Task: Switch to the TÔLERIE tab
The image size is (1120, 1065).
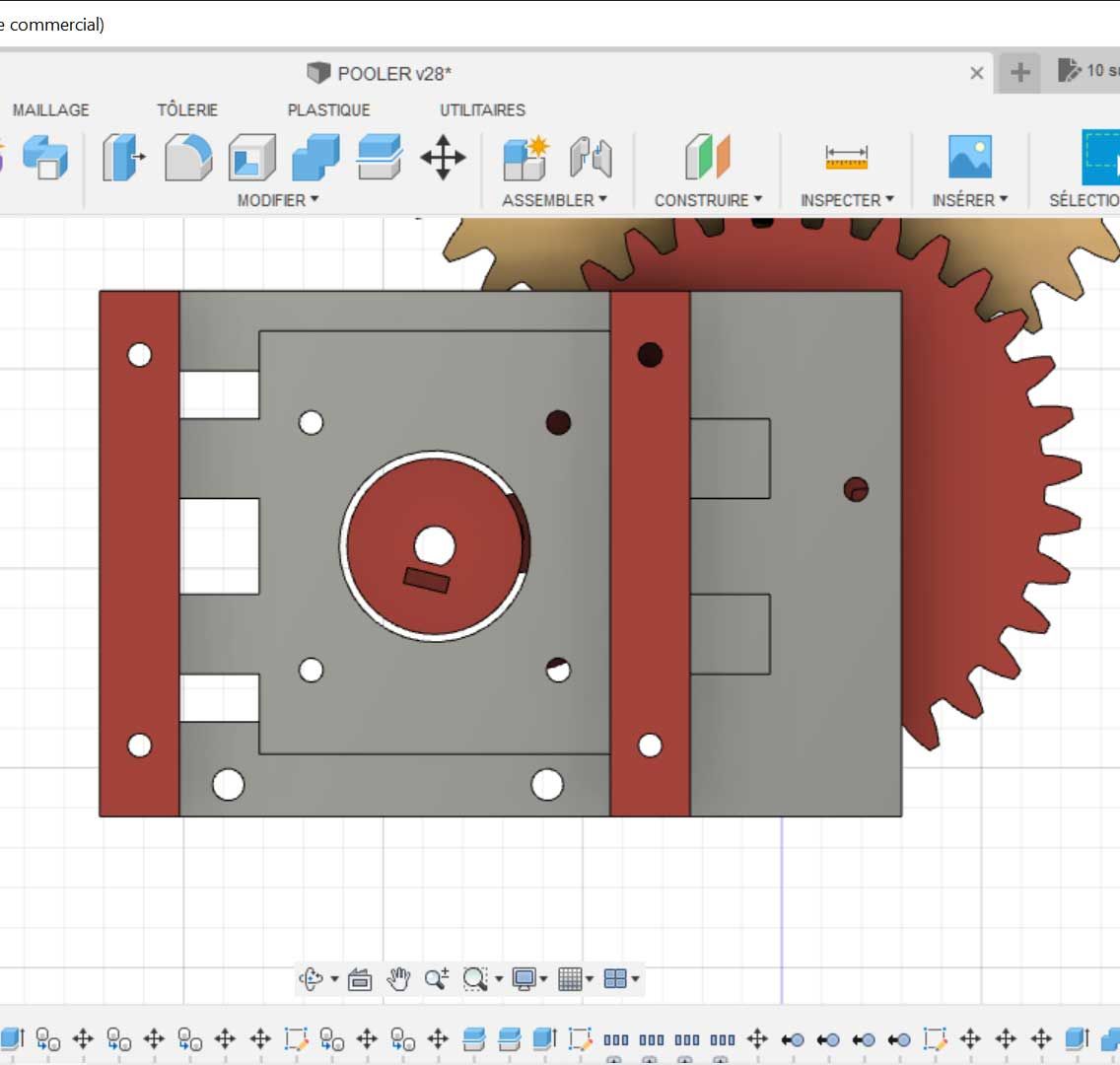Action: tap(187, 109)
